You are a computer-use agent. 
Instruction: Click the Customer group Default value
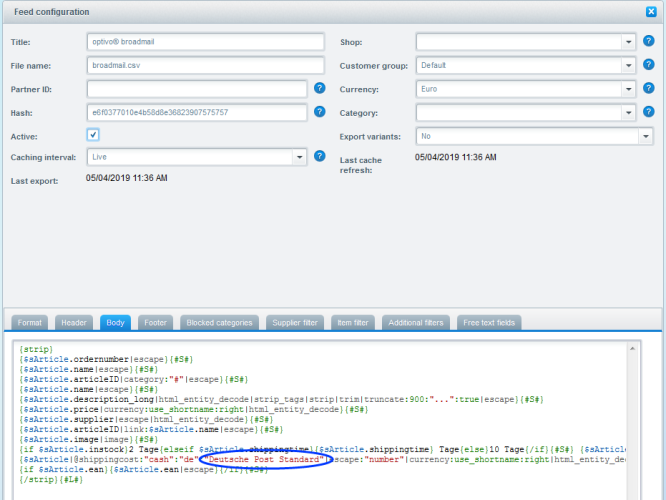point(519,65)
